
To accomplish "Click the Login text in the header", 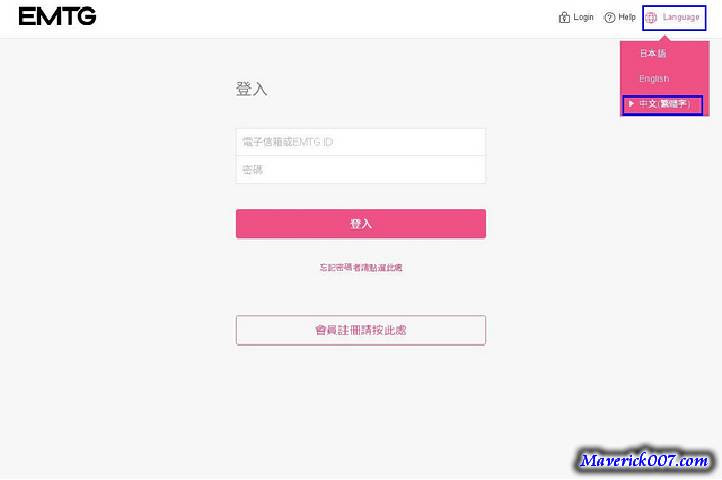I will tap(583, 17).
